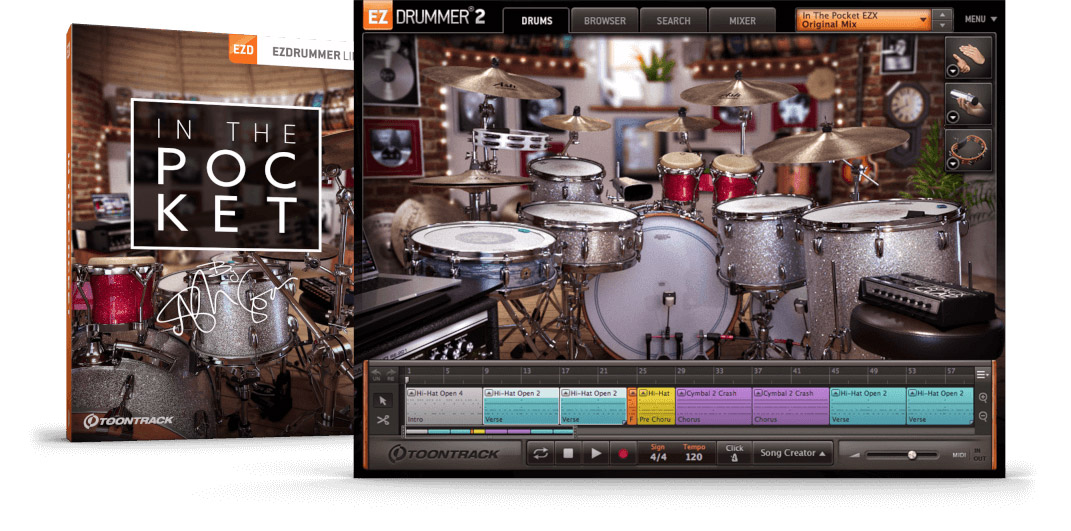Trigger the shaker percussion pad
This screenshot has width=1071, height=531.
pyautogui.click(x=971, y=103)
